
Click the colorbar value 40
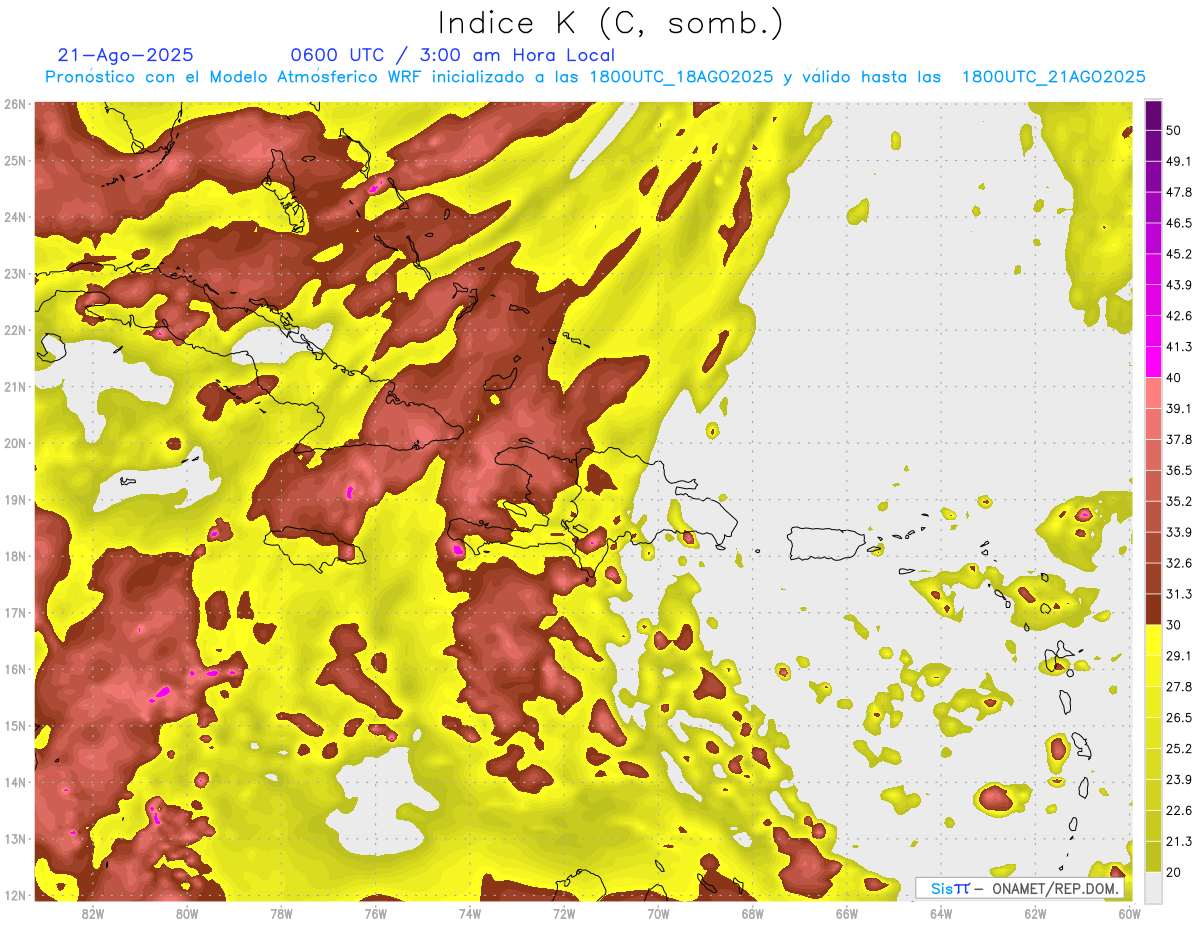coord(1176,378)
